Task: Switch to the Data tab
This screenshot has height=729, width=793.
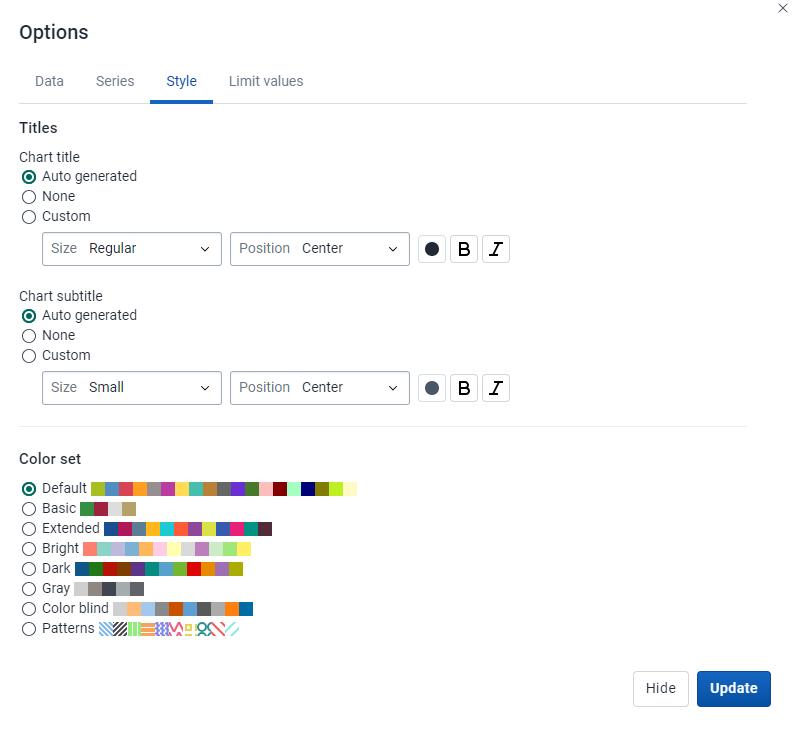Action: [49, 81]
